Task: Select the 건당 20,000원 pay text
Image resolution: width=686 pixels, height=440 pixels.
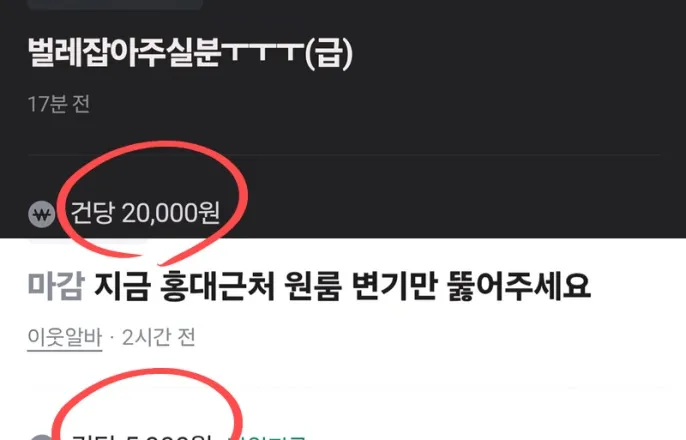Action: (145, 213)
